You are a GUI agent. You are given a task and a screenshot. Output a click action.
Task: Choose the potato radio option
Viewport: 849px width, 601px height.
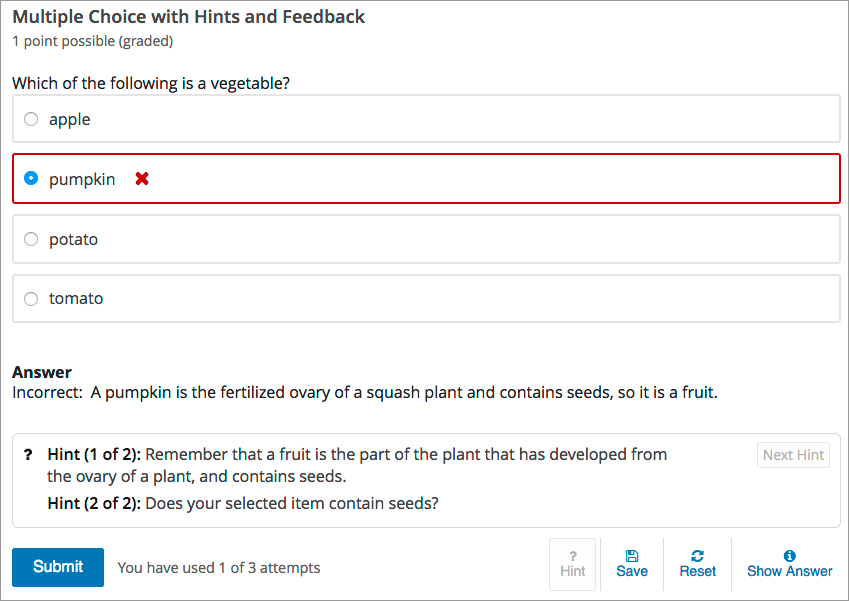[x=31, y=239]
